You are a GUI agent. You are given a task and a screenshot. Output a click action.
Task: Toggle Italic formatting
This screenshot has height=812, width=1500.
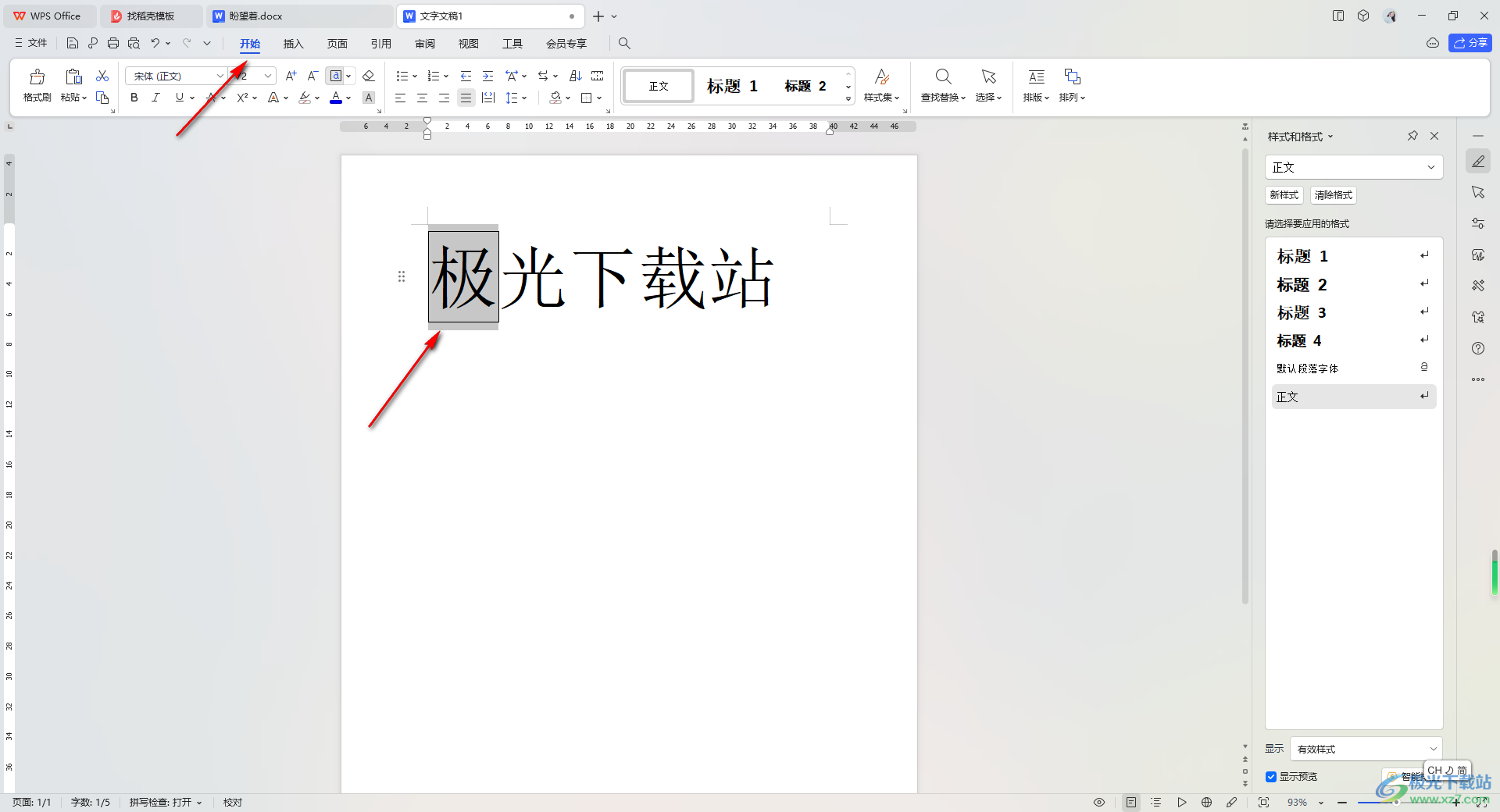[156, 98]
